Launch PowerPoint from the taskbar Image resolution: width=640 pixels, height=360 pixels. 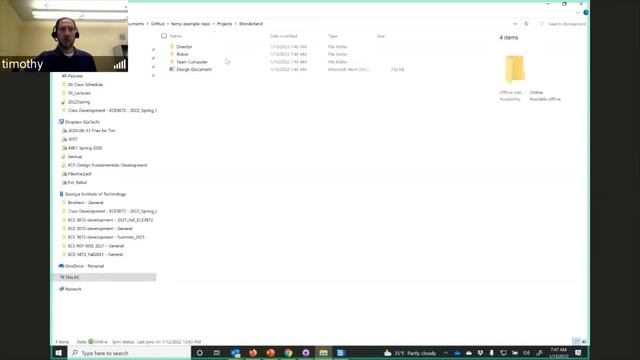[271, 353]
